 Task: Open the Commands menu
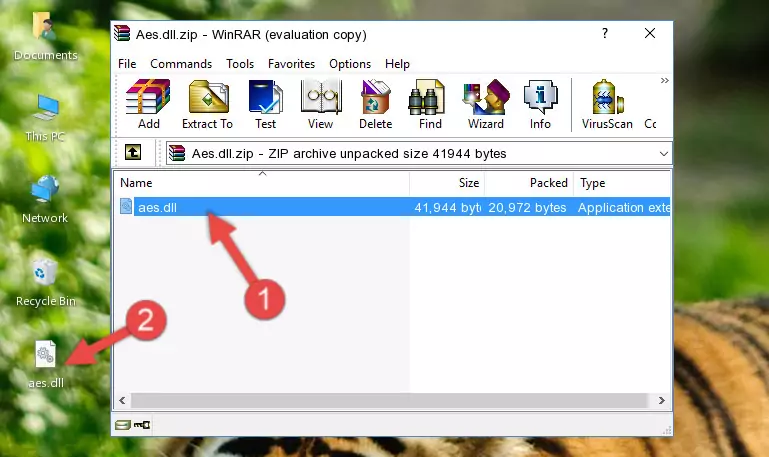[x=181, y=64]
